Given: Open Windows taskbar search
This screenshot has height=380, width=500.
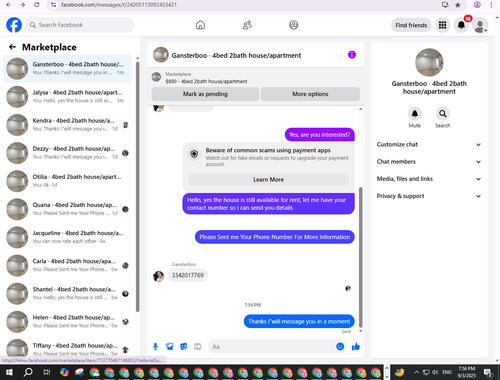Looking at the screenshot, I should 28,372.
